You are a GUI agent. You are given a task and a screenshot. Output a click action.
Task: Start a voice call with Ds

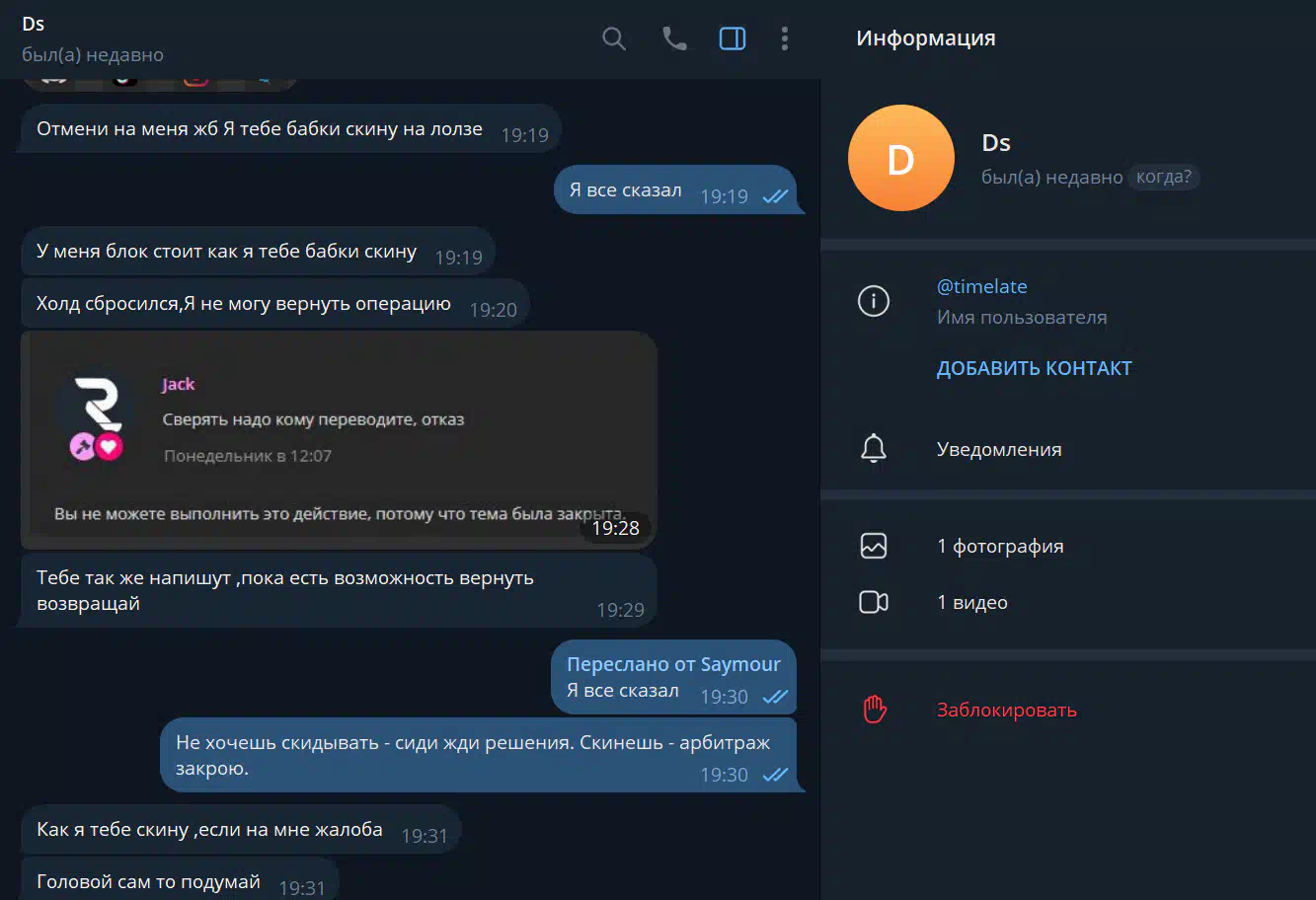[x=674, y=39]
